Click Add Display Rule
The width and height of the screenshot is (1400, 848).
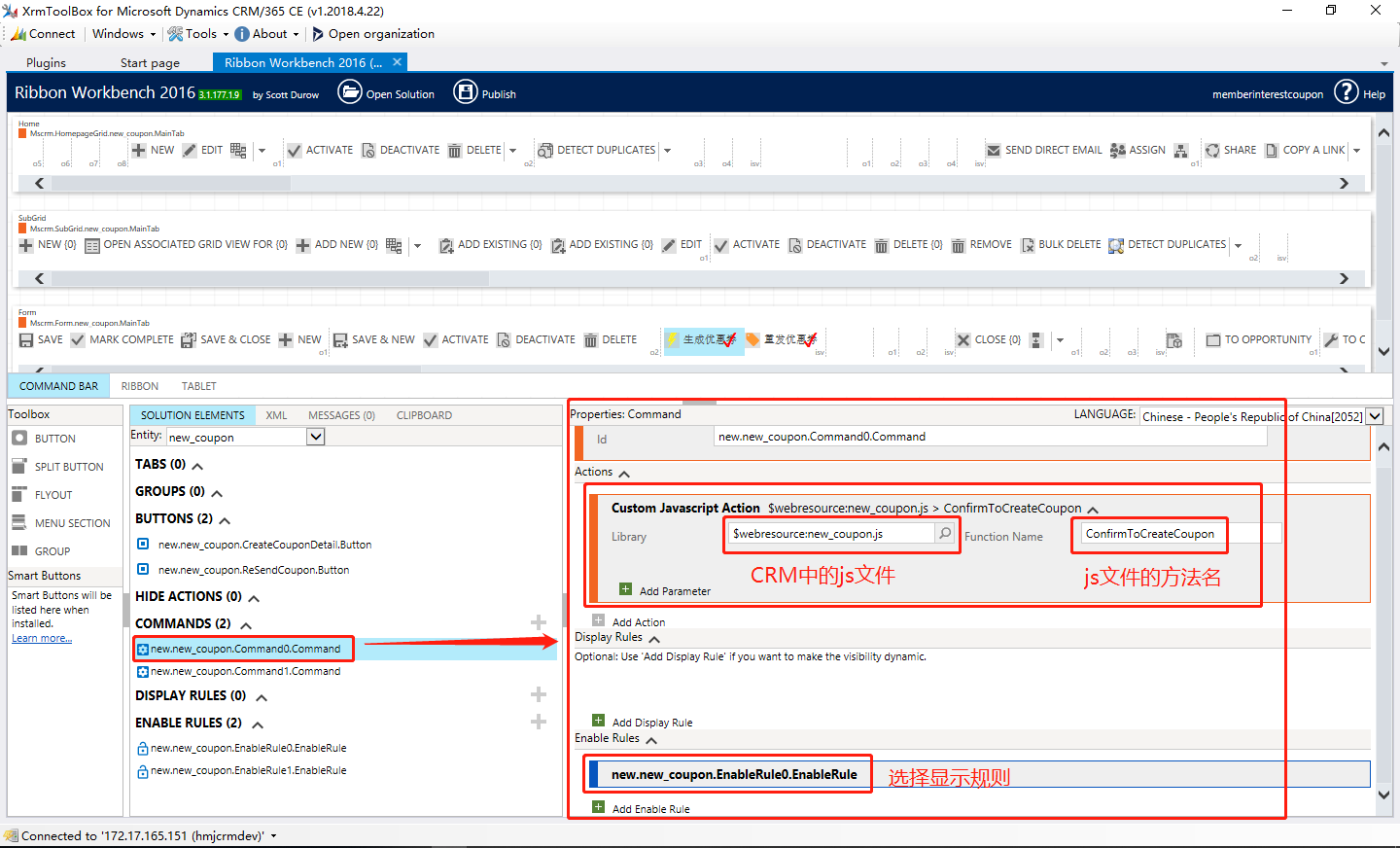(643, 722)
